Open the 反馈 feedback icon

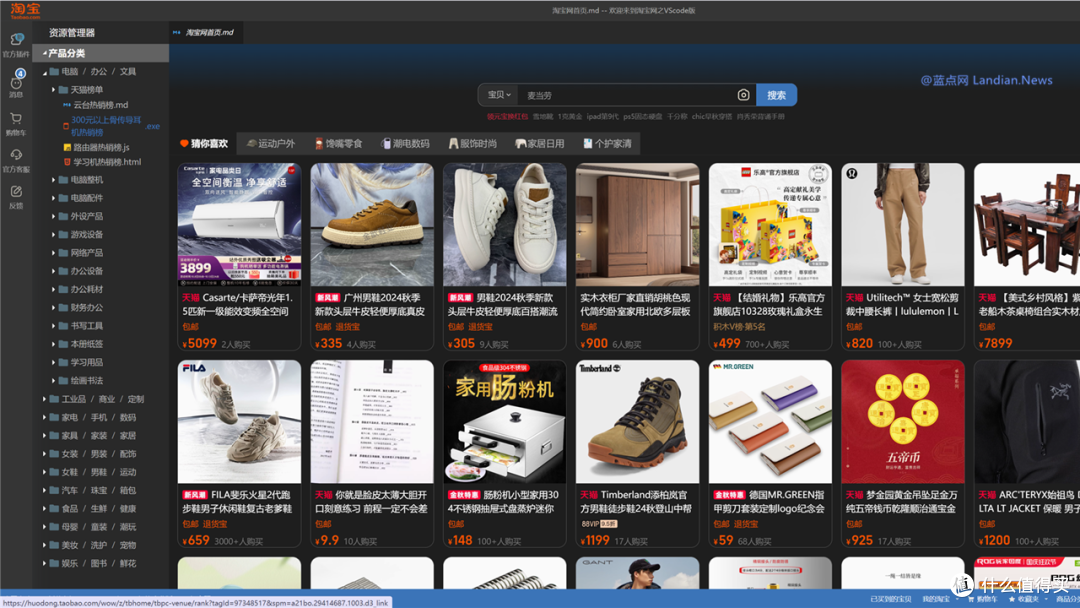[16, 191]
